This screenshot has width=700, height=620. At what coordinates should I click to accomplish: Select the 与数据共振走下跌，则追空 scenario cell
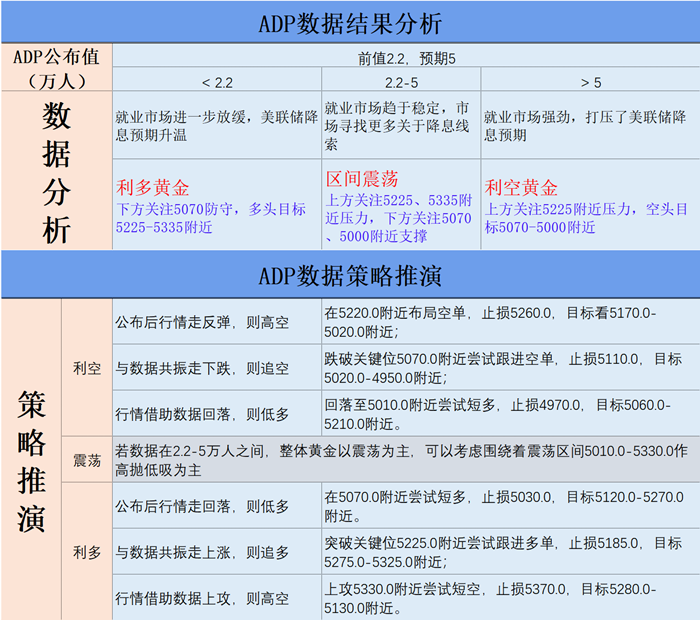(x=216, y=368)
